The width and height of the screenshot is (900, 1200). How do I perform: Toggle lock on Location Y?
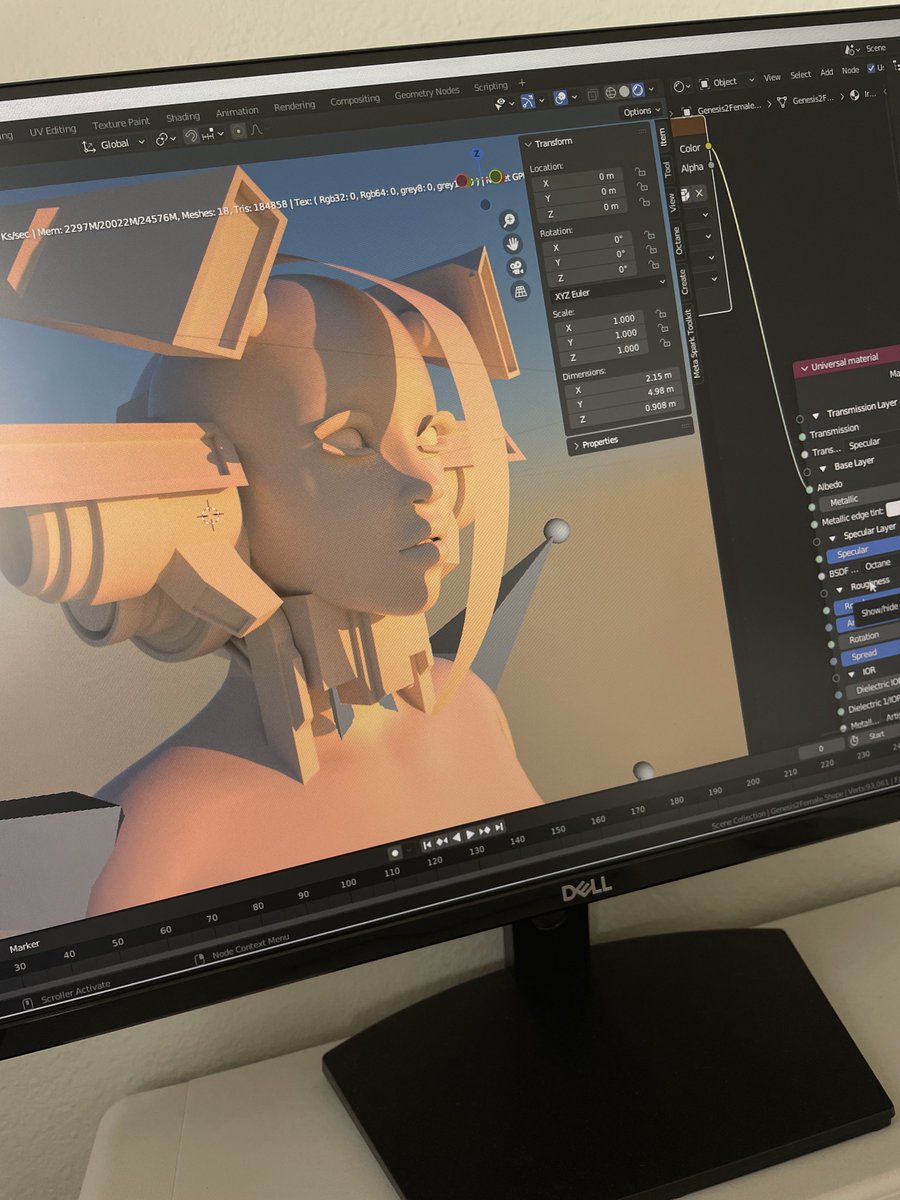click(643, 187)
